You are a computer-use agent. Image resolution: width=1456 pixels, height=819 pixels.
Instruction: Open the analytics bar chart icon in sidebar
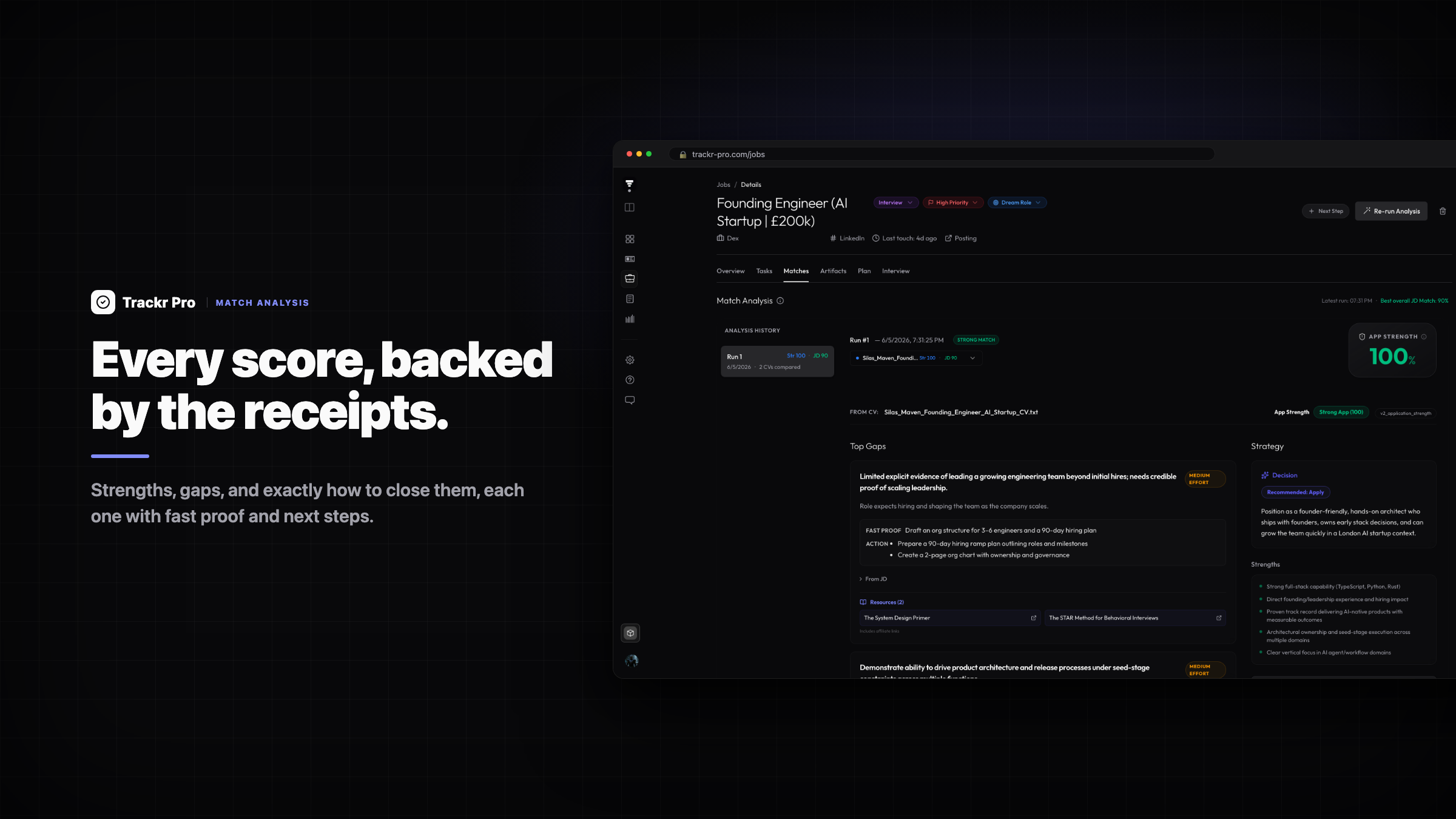(x=630, y=319)
